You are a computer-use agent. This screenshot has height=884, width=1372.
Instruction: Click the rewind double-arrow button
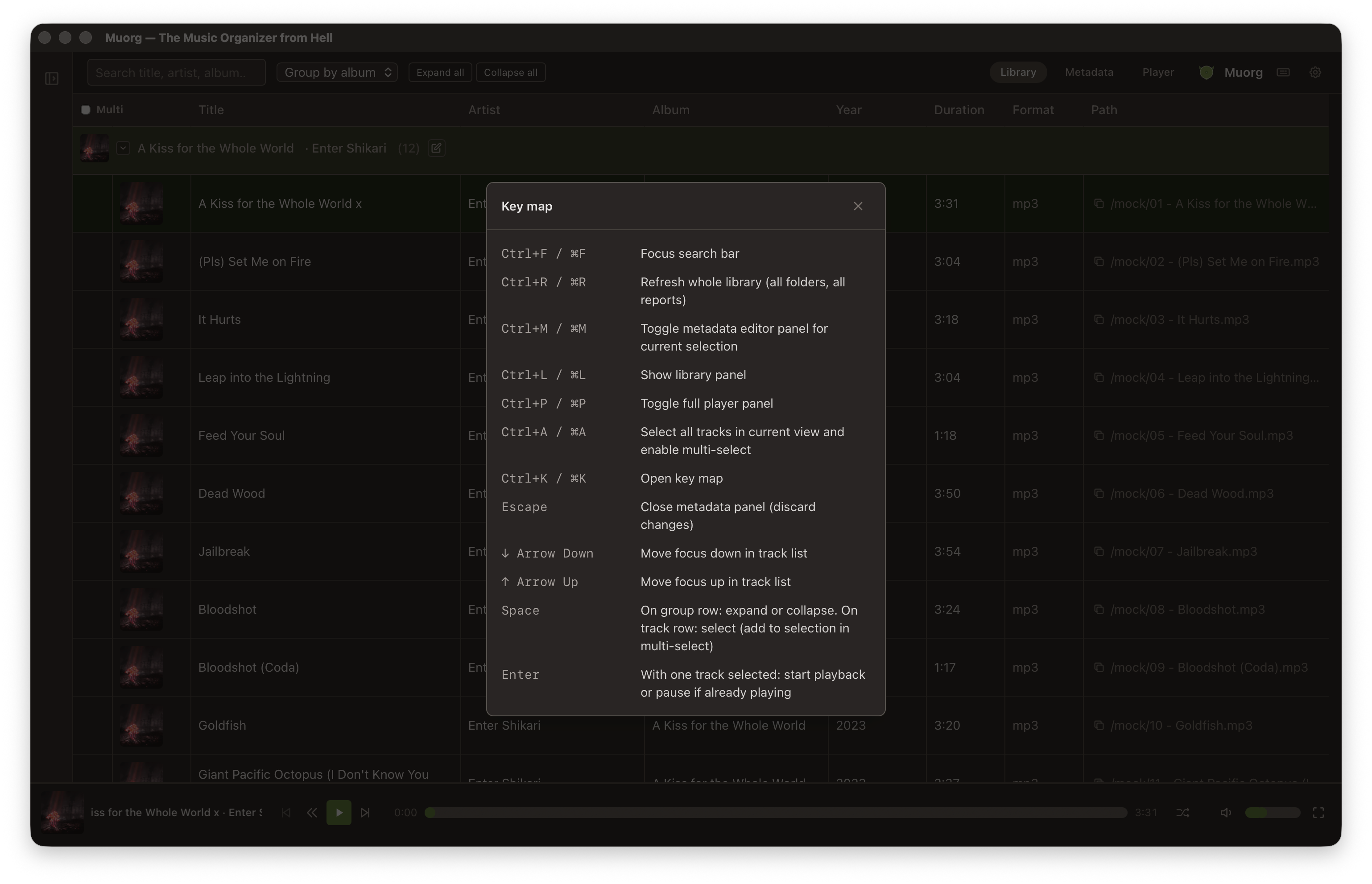coord(312,812)
